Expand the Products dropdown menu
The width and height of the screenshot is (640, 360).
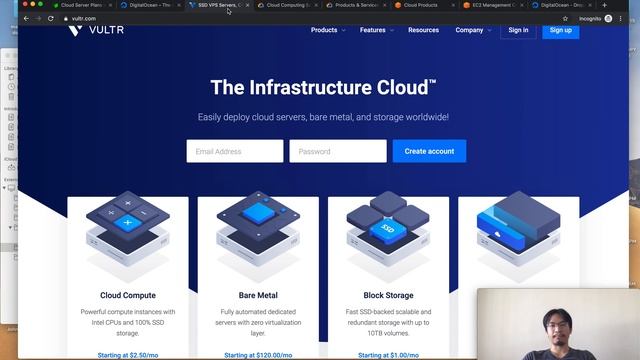[328, 30]
